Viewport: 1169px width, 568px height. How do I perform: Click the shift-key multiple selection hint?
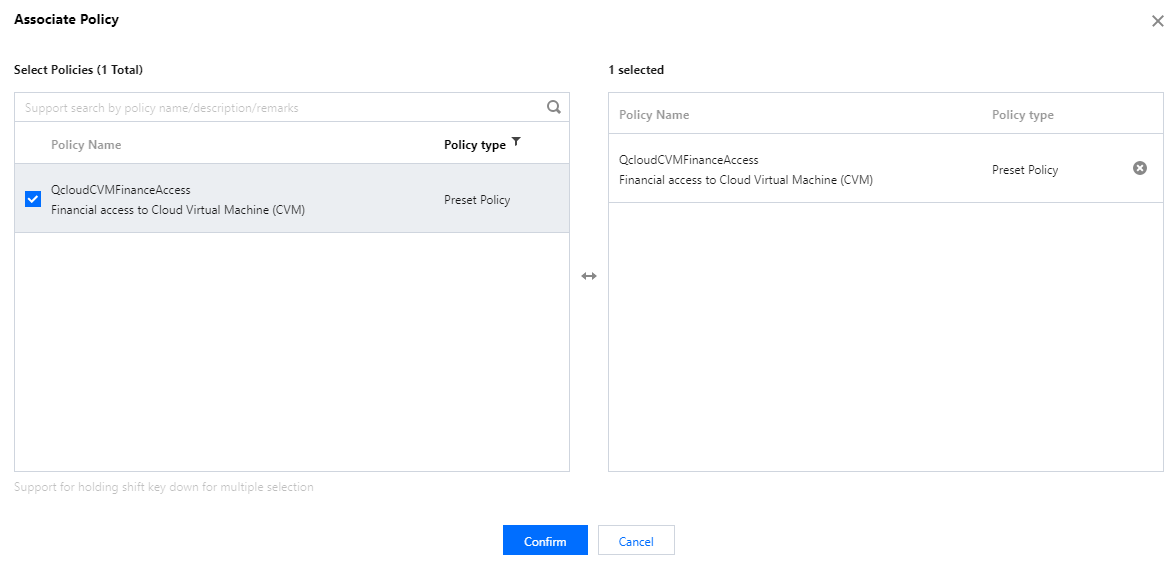tap(164, 487)
